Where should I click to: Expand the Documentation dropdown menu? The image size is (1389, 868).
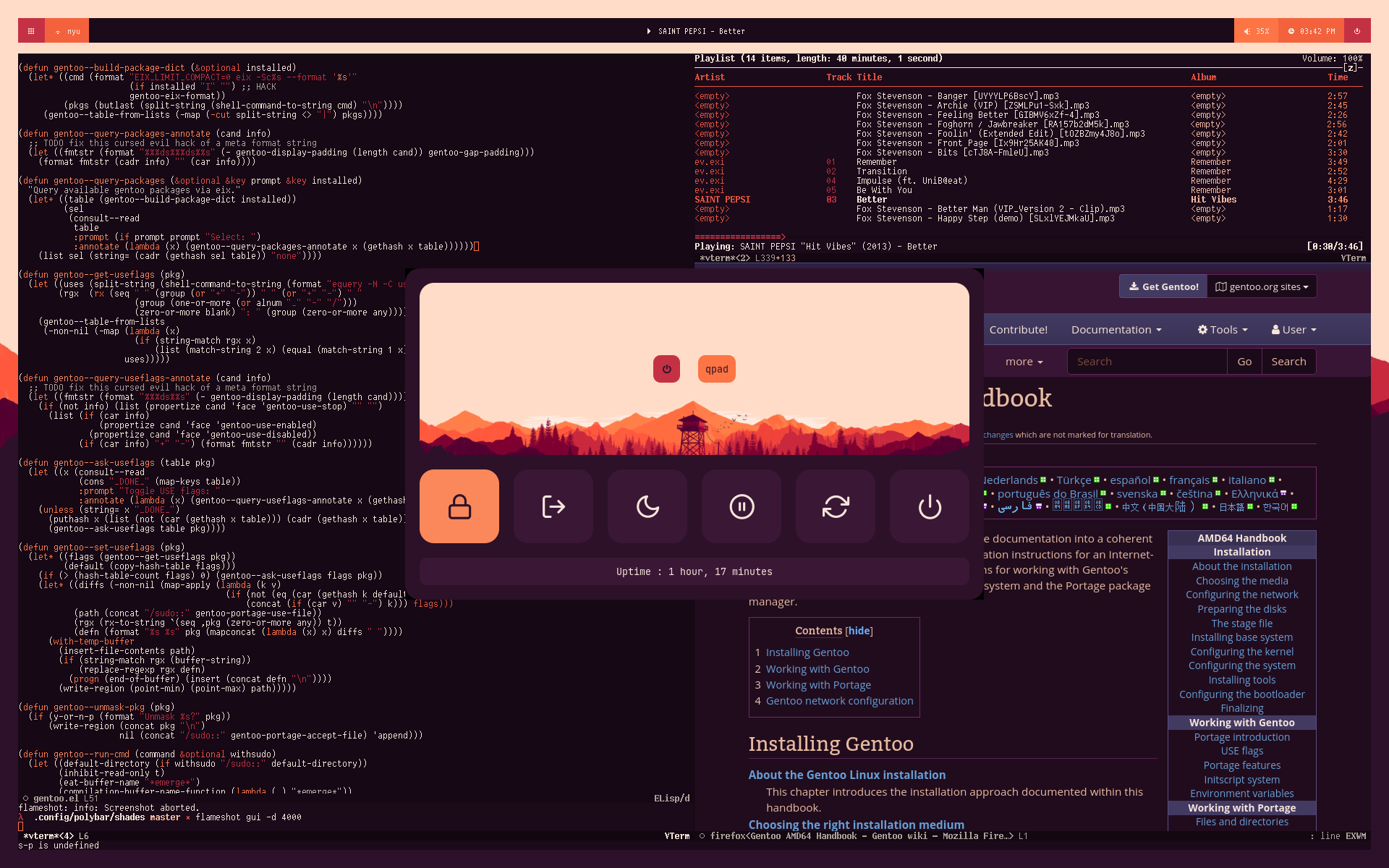(x=1116, y=330)
